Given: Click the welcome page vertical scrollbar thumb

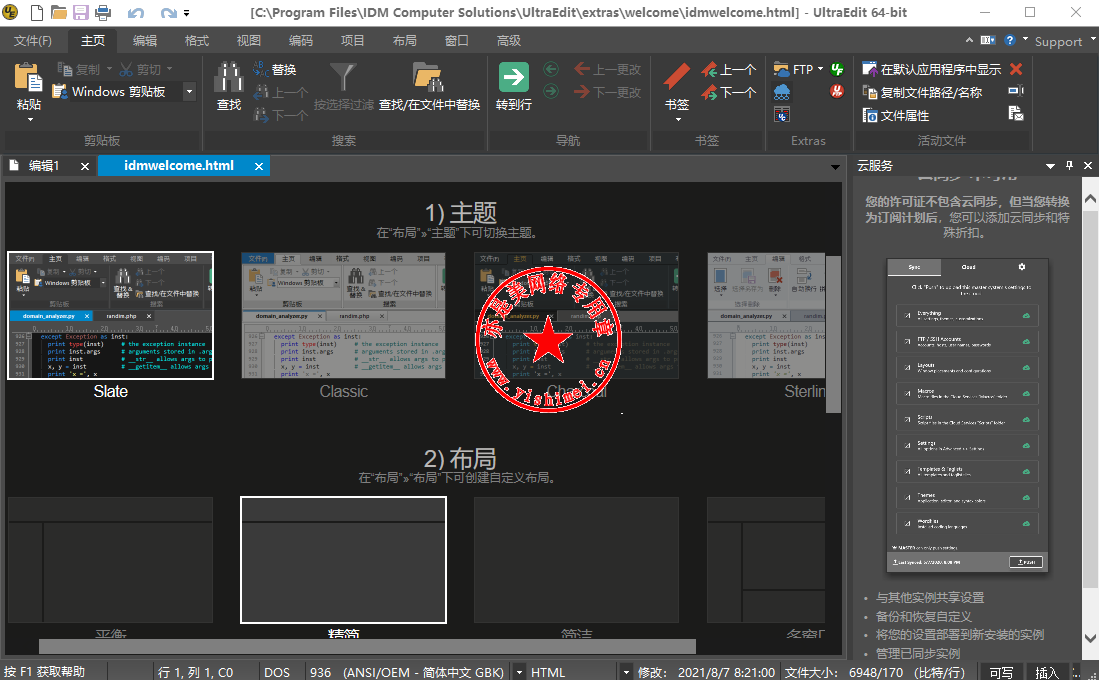Looking at the screenshot, I should (833, 334).
